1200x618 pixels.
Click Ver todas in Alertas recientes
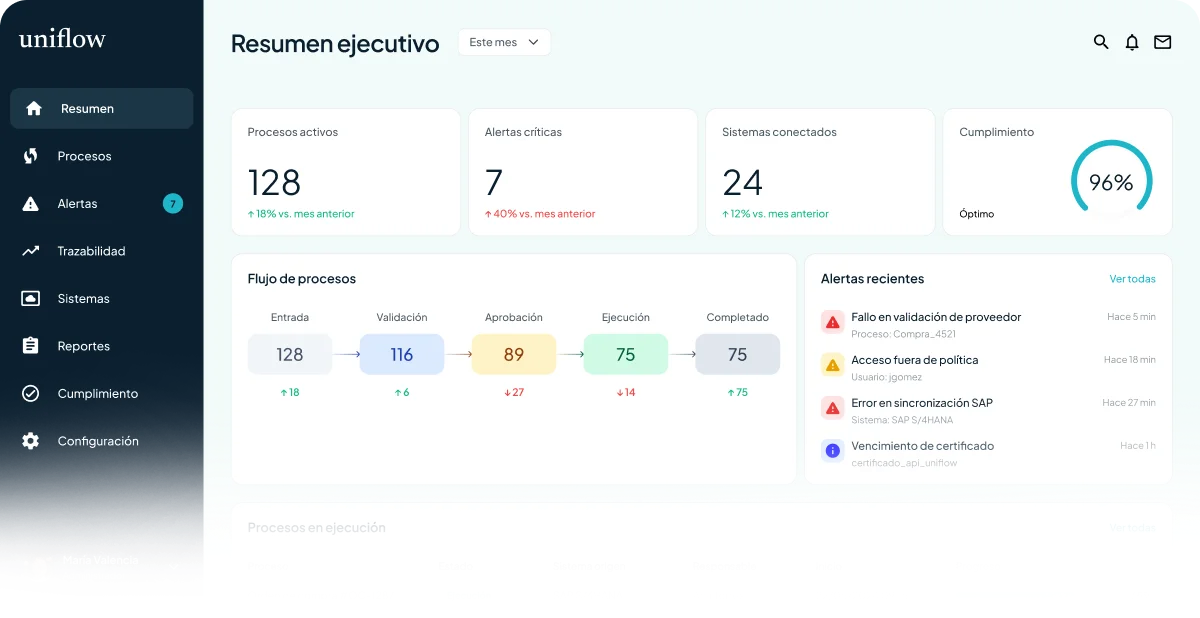[1132, 279]
